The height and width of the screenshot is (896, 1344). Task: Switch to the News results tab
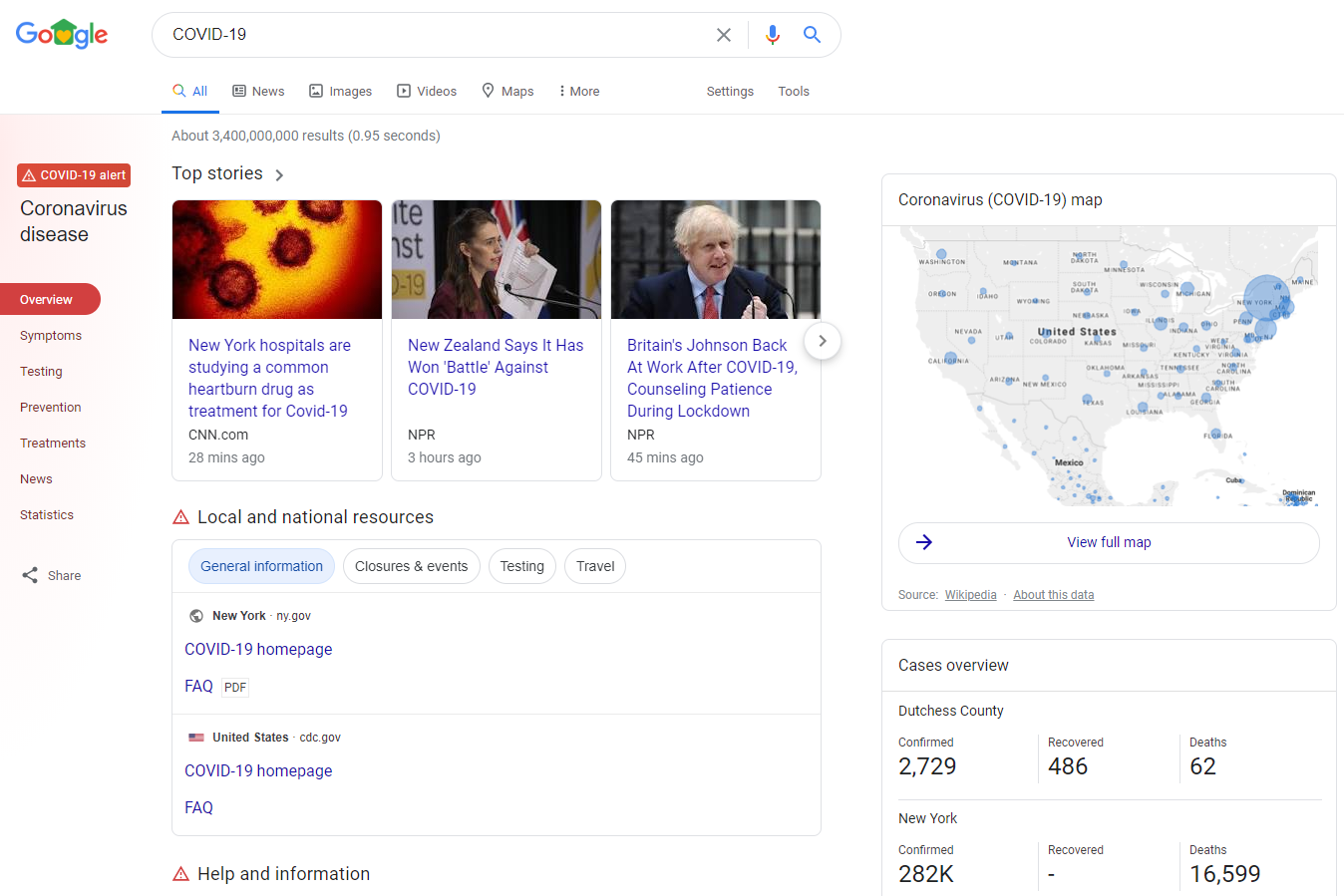tap(258, 91)
